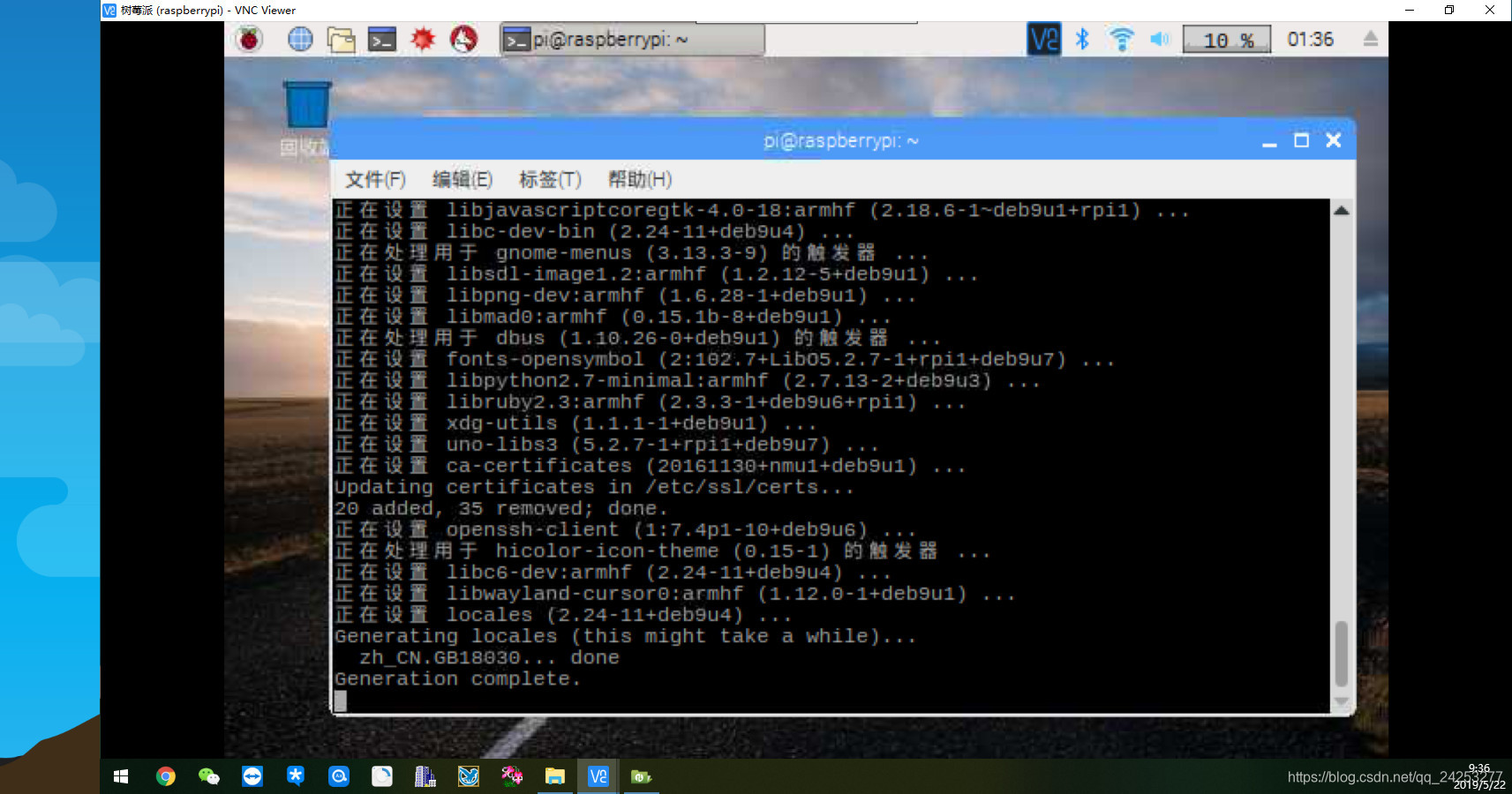Click the terminal scrollbar thumb
Screen dimensions: 1512x794
coord(1342,653)
